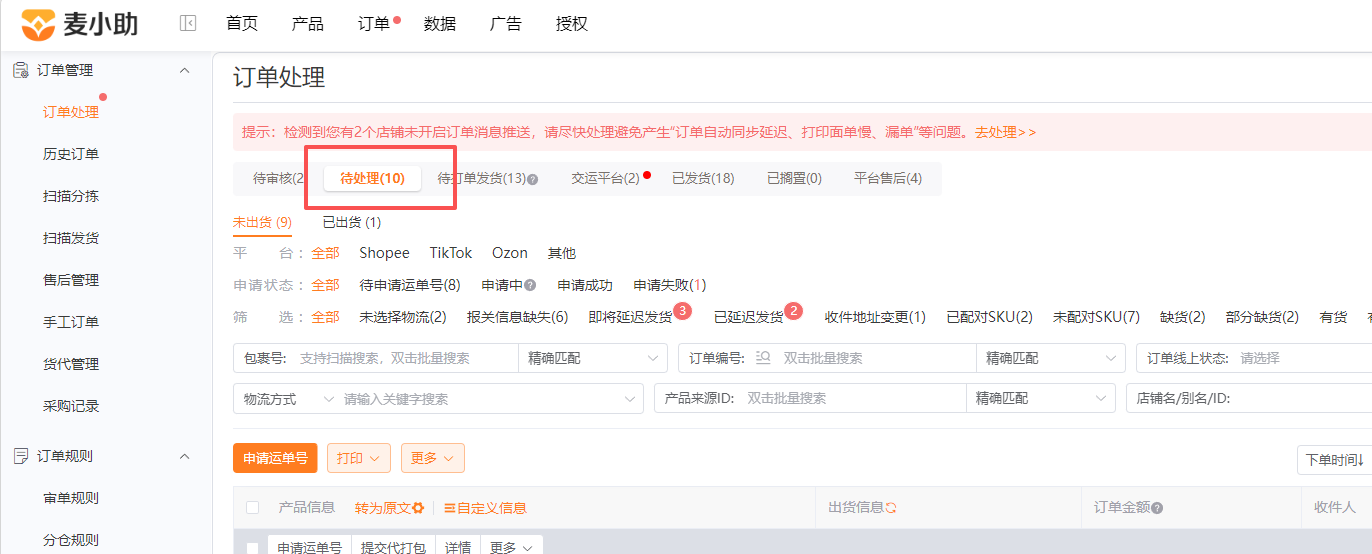Open 审单规则 in the sidebar
The width and height of the screenshot is (1372, 554).
coord(71,498)
